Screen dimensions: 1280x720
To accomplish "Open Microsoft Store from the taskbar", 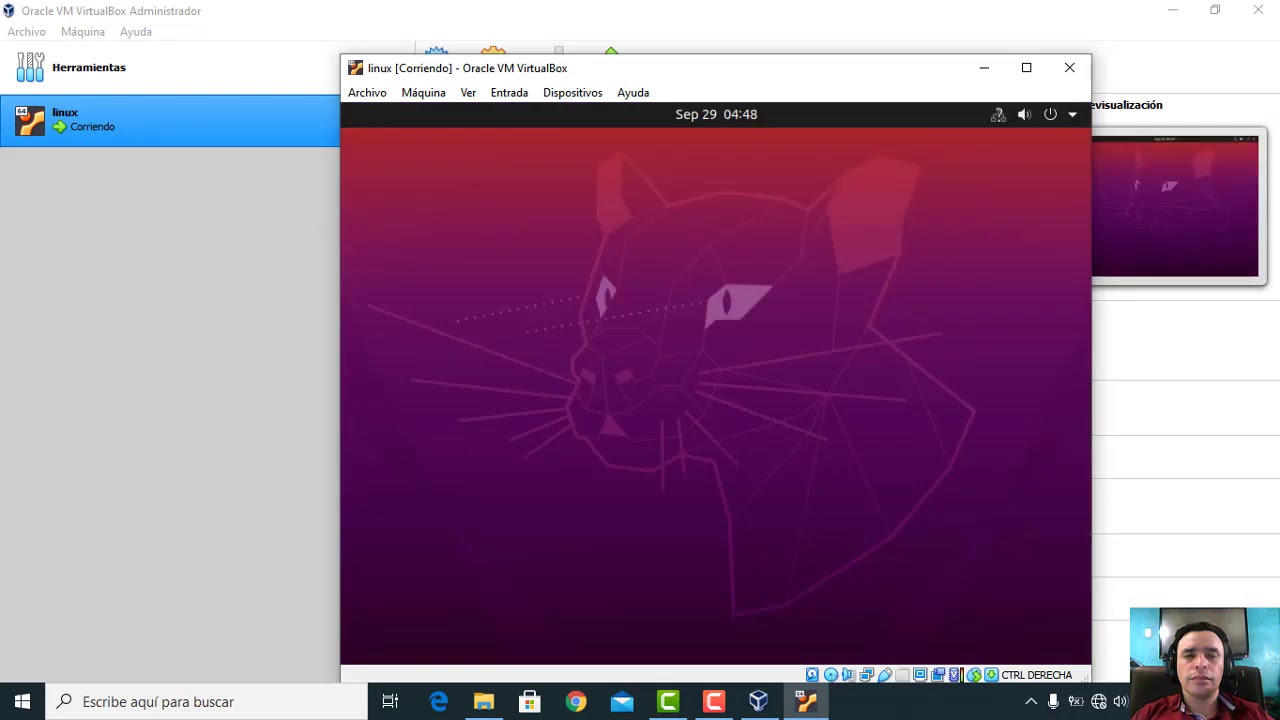I will [530, 701].
